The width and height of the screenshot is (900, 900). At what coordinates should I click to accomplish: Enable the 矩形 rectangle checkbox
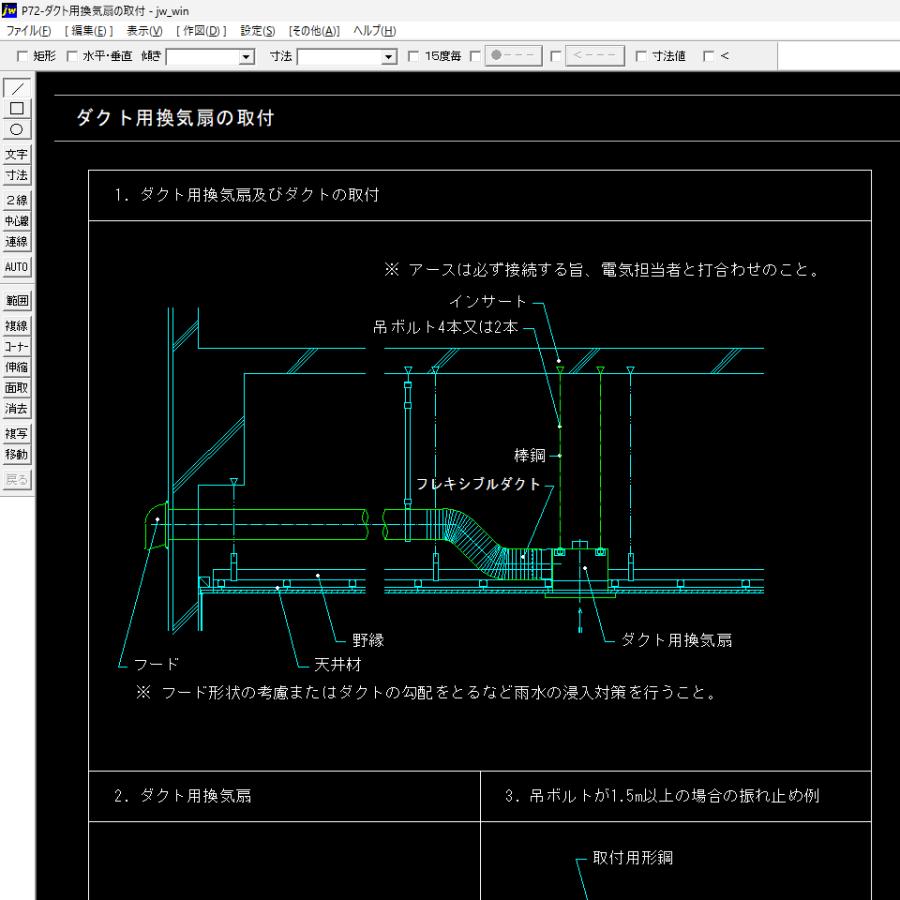22,56
